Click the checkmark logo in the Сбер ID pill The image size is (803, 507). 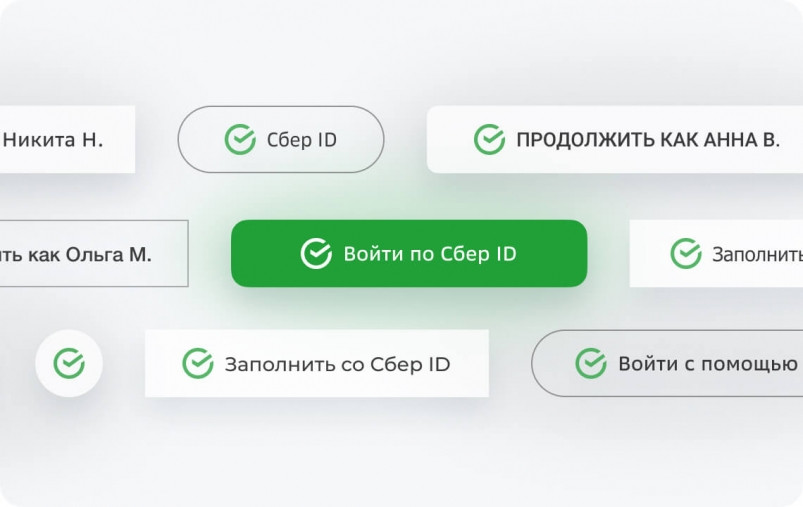pos(240,140)
